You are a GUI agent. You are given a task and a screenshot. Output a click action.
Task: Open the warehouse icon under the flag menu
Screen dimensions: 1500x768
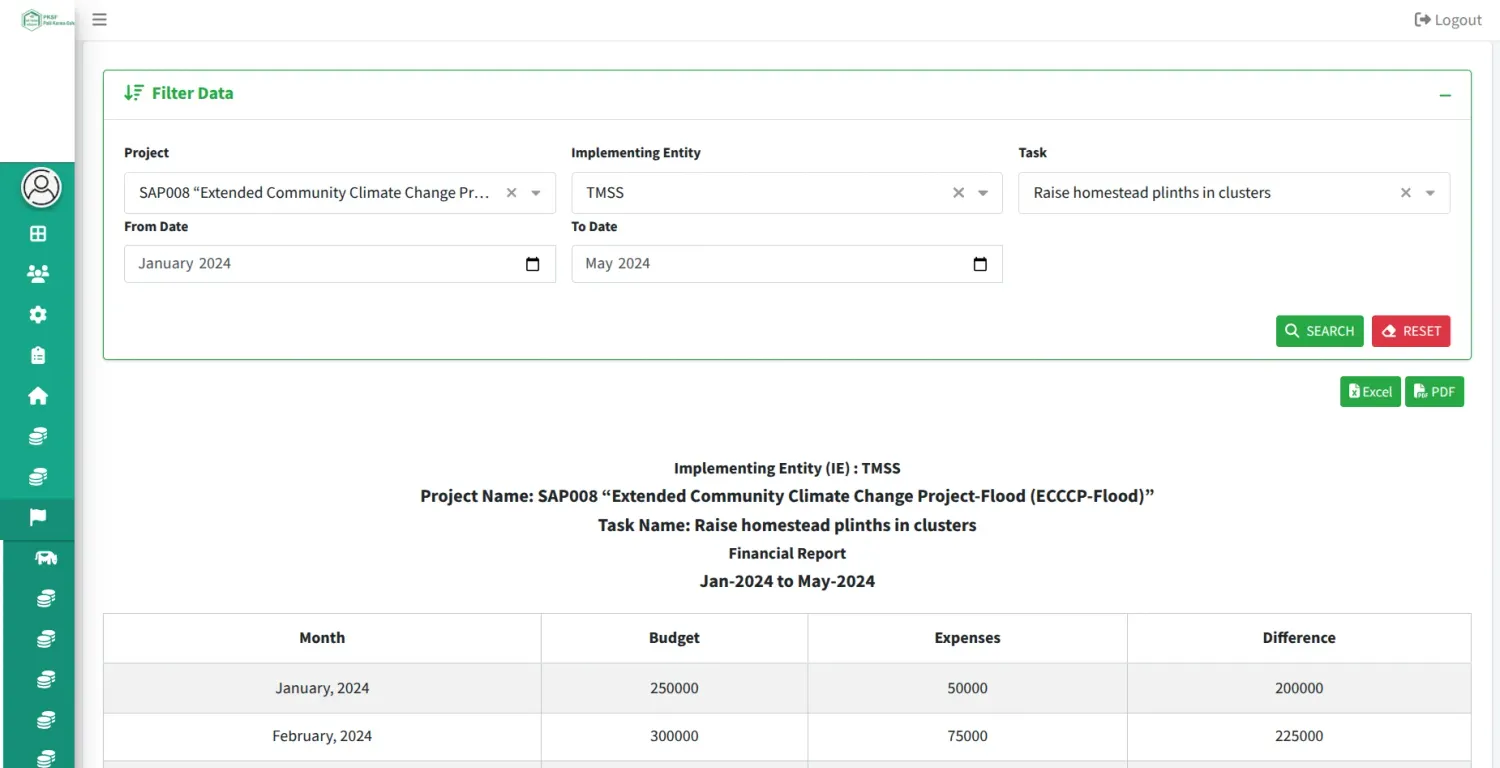[46, 558]
